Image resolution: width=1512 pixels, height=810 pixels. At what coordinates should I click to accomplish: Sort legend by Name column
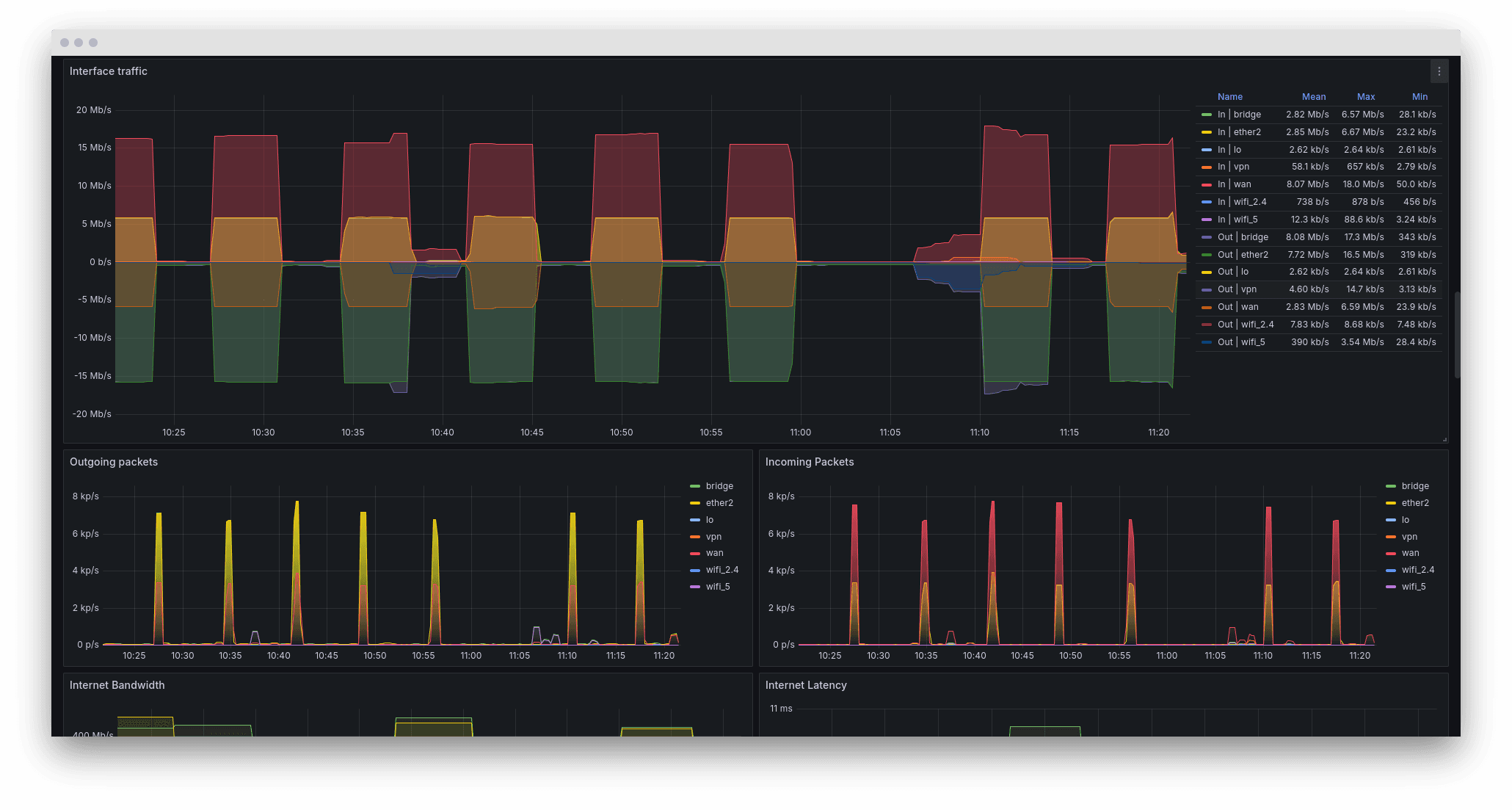[x=1230, y=97]
